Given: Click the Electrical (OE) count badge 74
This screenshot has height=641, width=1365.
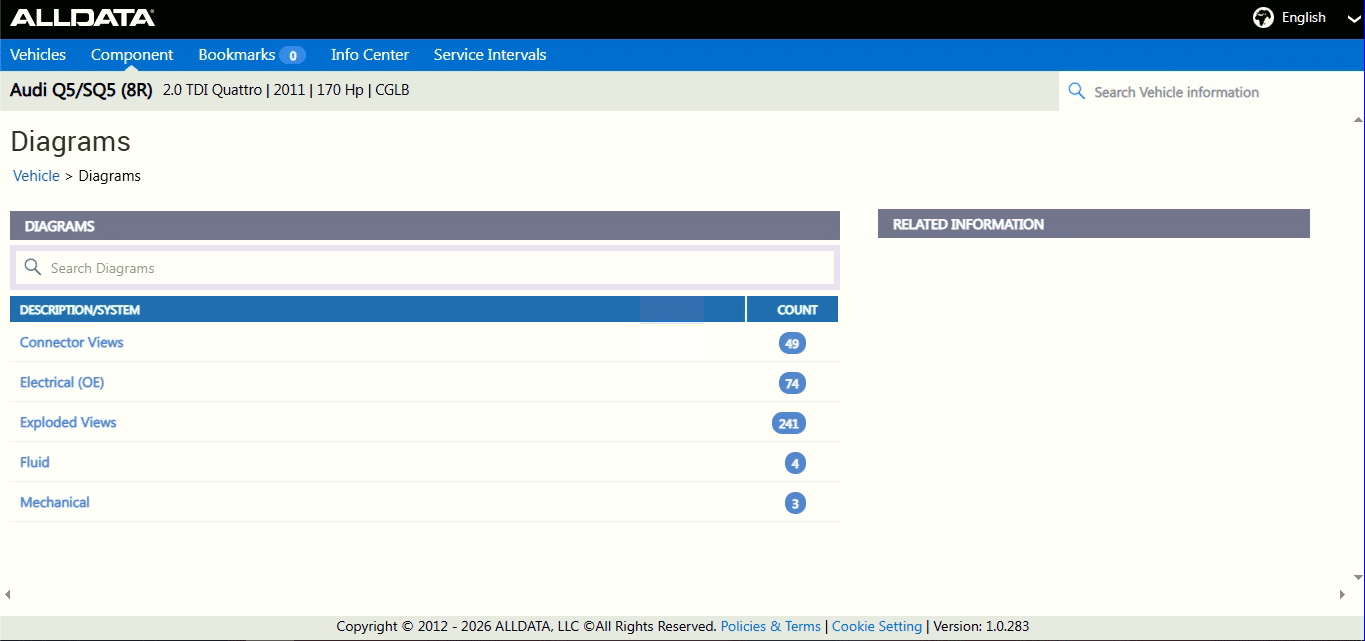Looking at the screenshot, I should [792, 383].
